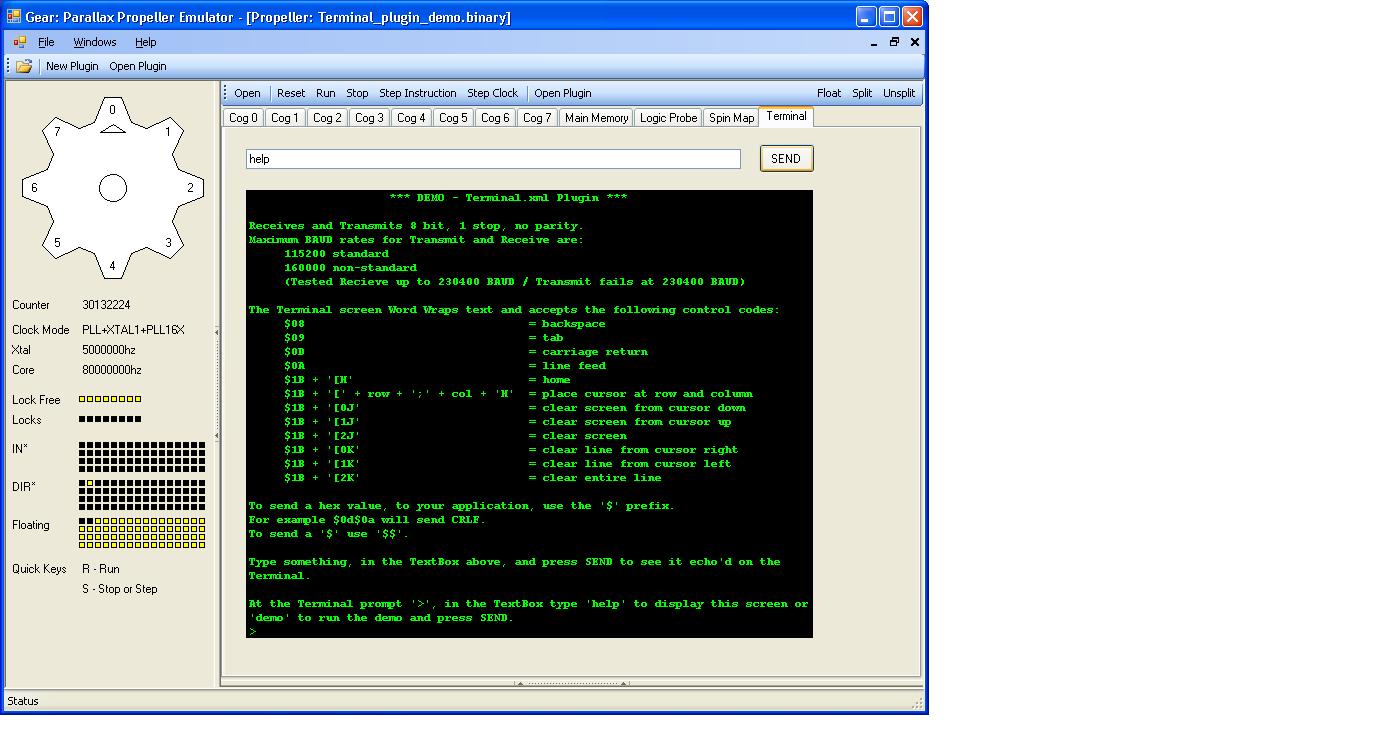Reset the Propeller emulator

pos(290,92)
